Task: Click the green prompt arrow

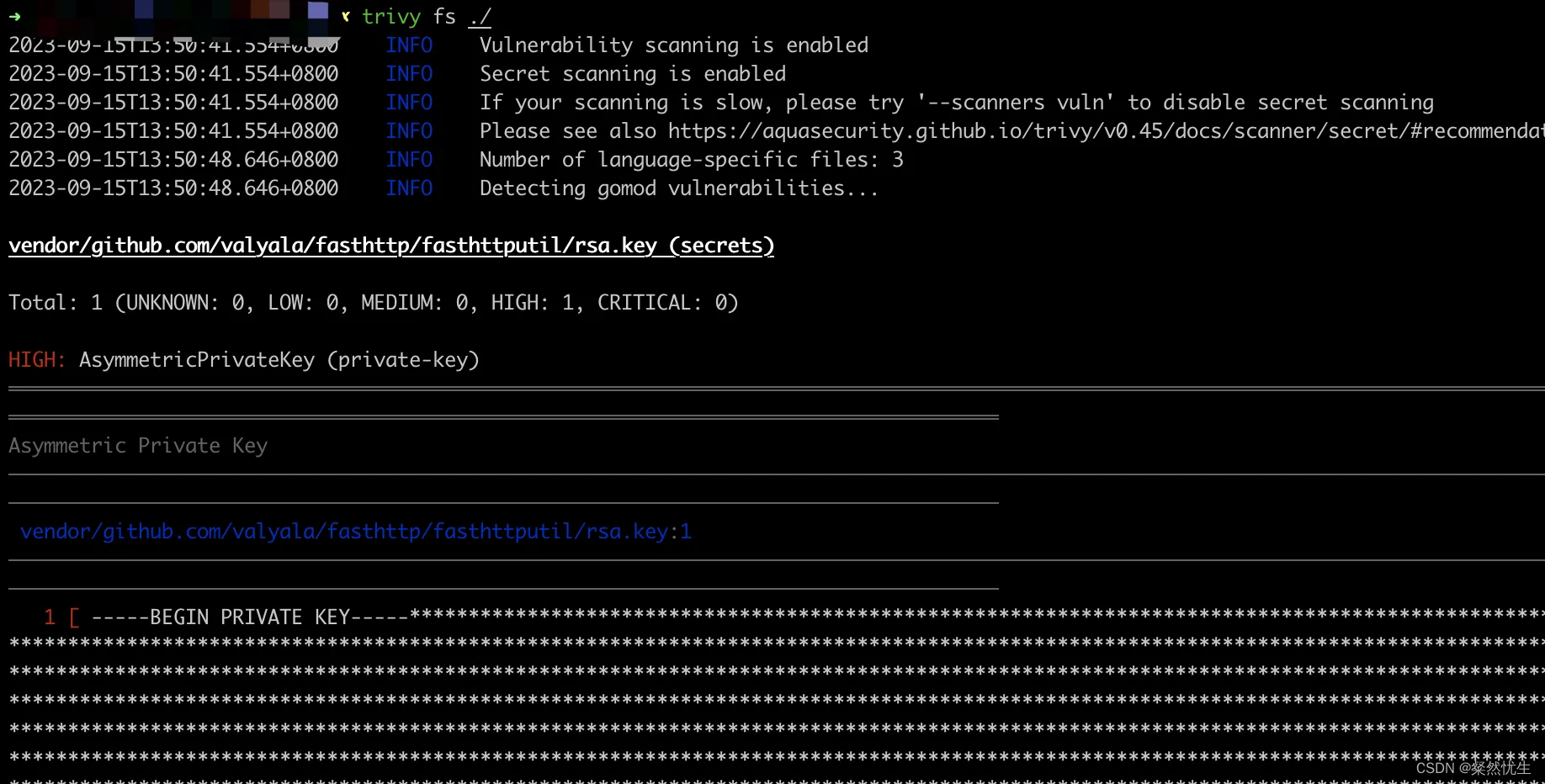Action: point(14,16)
